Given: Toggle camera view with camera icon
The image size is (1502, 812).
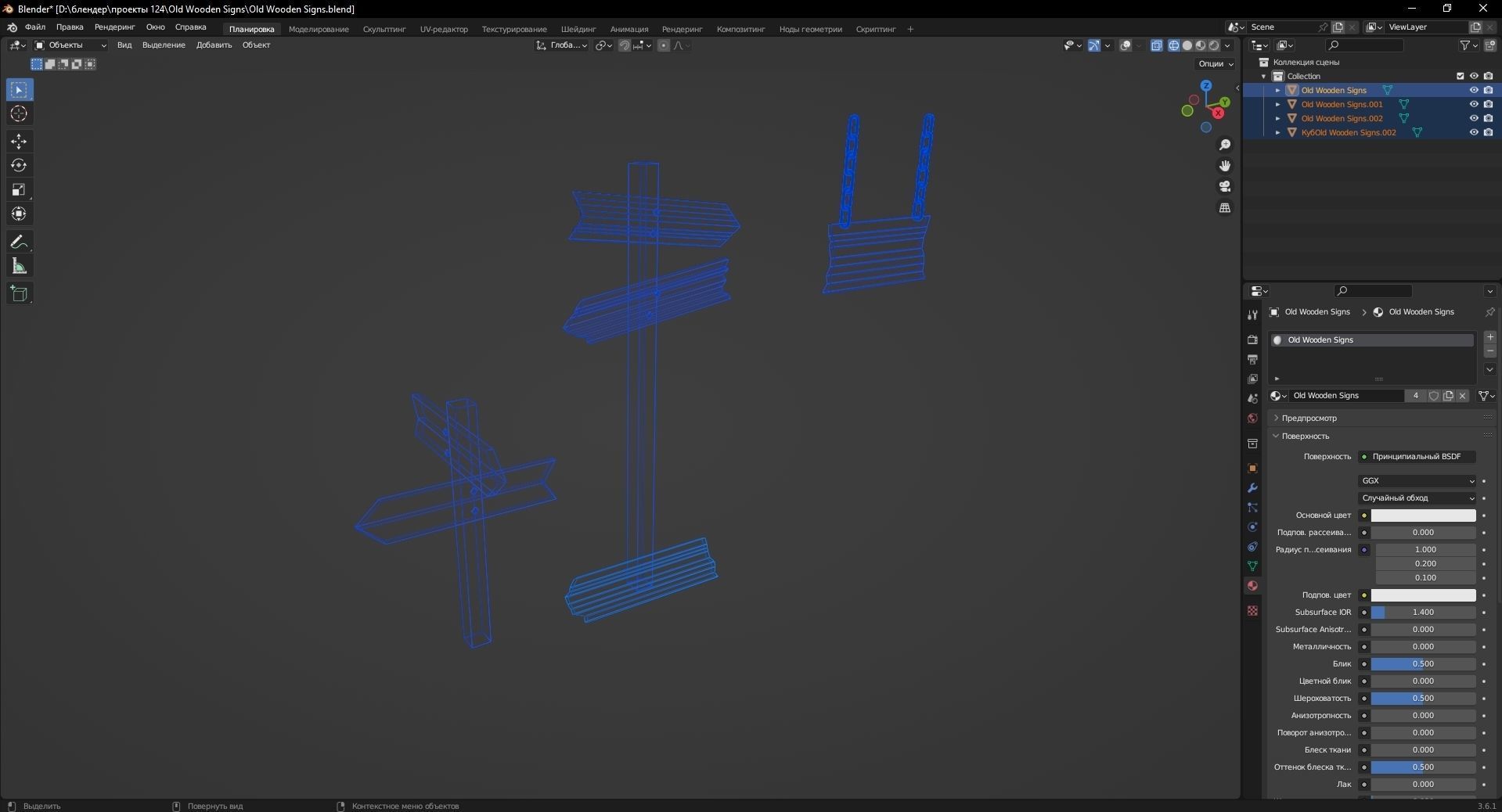Looking at the screenshot, I should click(1225, 187).
